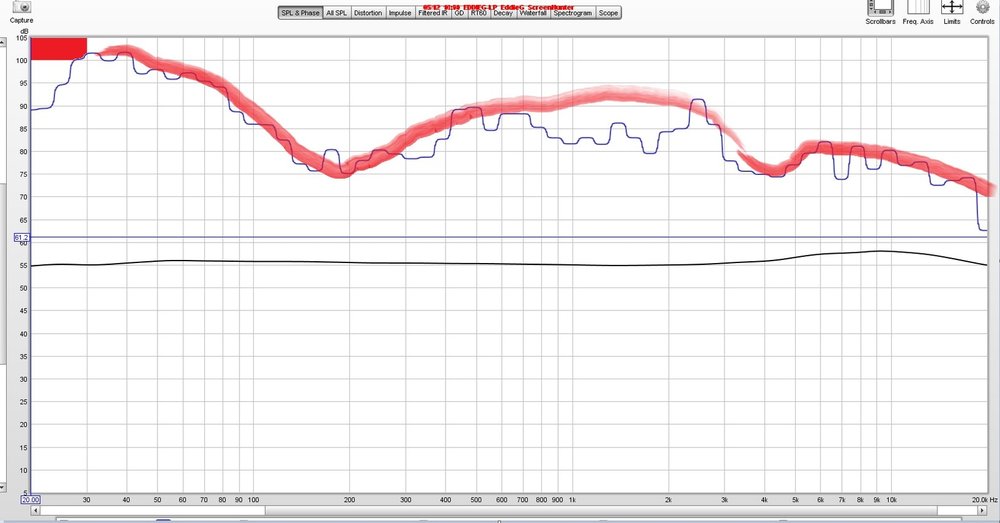Open the RT60 tab
The width and height of the screenshot is (1000, 523).
pos(478,13)
